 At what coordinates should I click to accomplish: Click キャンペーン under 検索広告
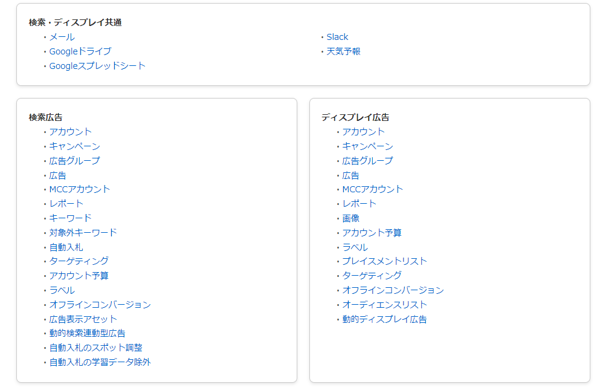pos(75,146)
